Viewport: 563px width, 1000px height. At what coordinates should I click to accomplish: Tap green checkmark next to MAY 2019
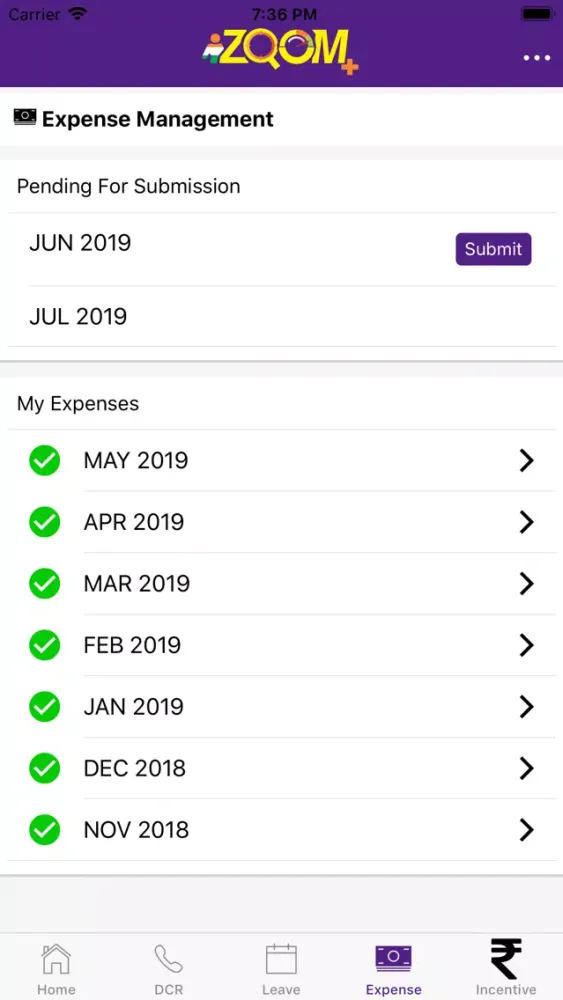coord(45,460)
